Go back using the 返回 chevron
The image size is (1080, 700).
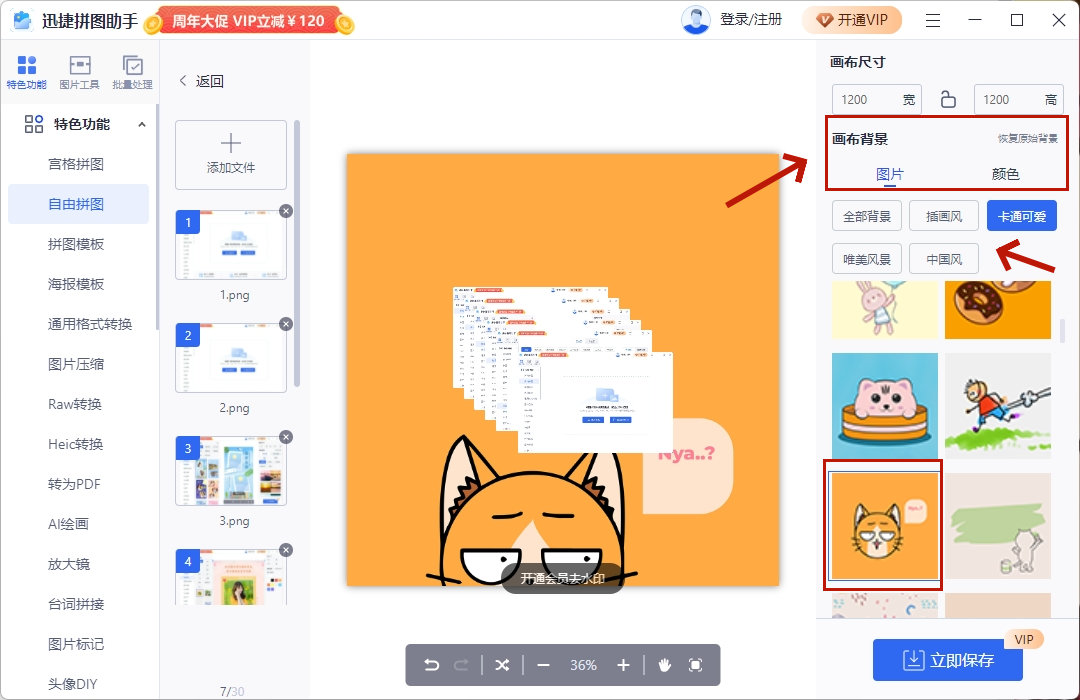pos(184,82)
